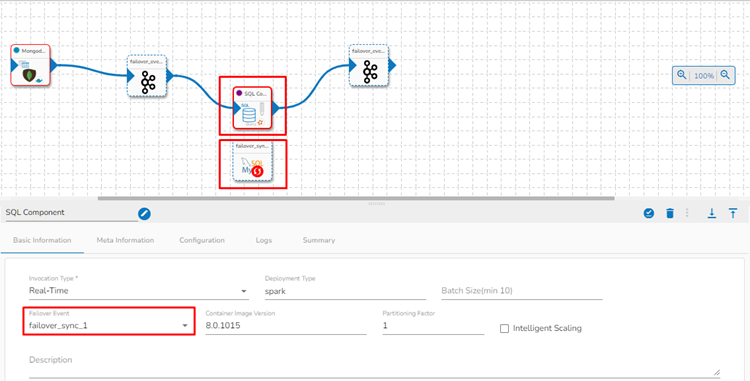View the Logs tab
The width and height of the screenshot is (750, 381).
pyautogui.click(x=264, y=240)
